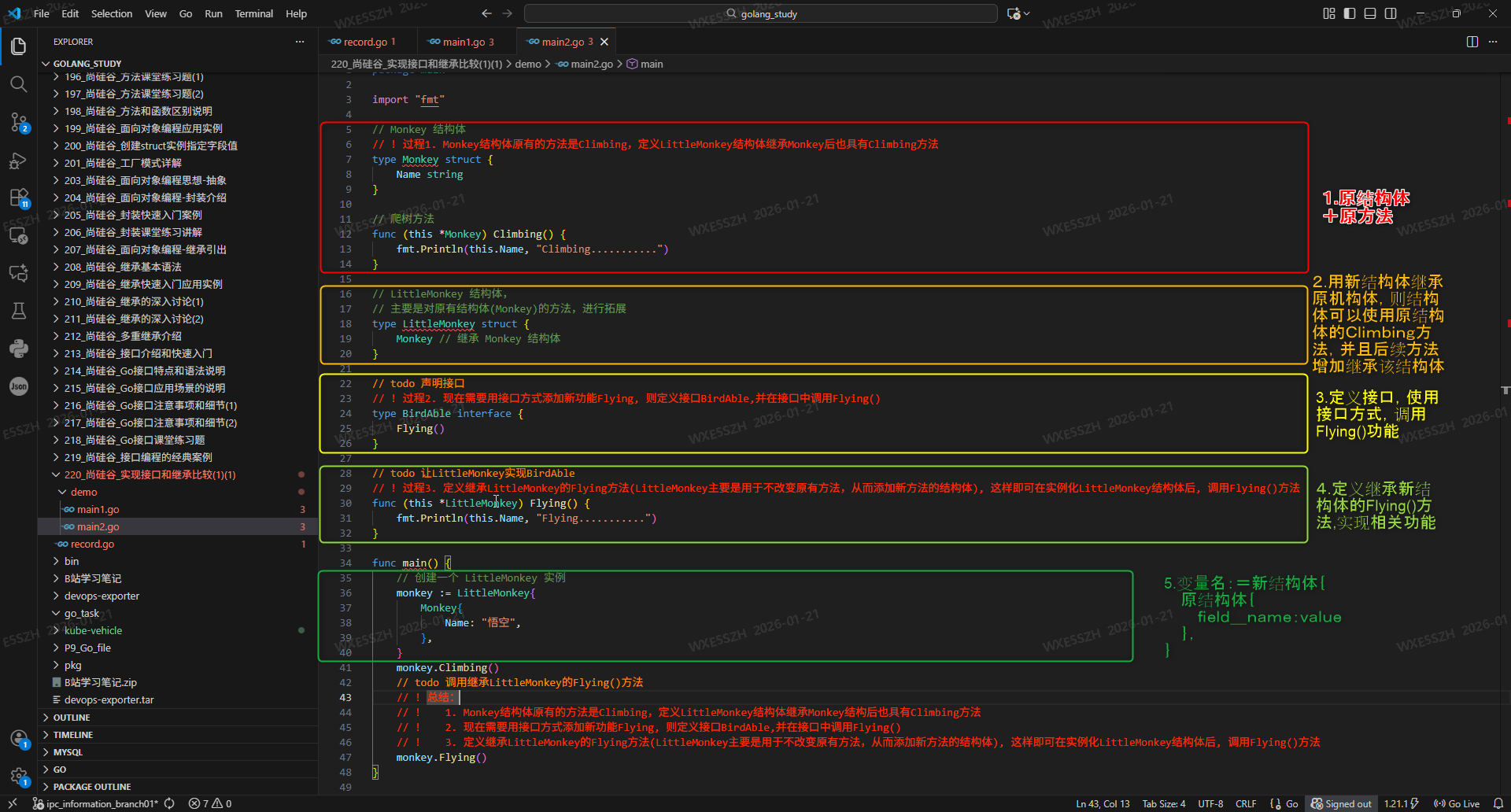Toggle the primary side bar visibility
1511x812 pixels.
click(x=1350, y=13)
